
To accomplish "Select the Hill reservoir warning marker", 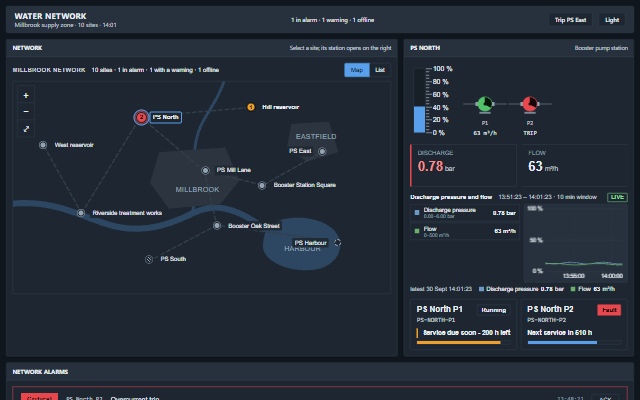I will point(251,107).
